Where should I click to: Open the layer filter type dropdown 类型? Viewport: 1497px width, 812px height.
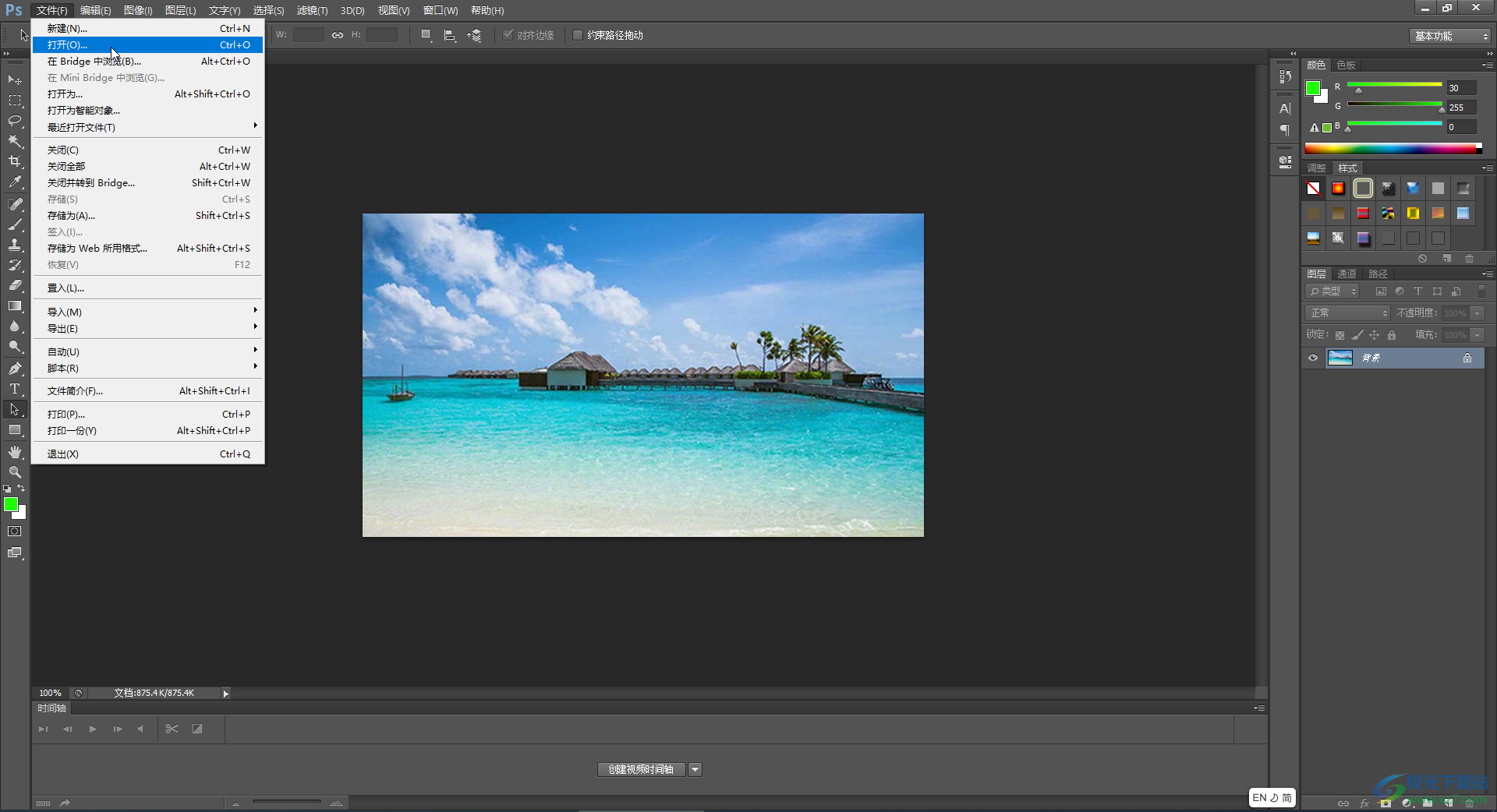[x=1332, y=291]
